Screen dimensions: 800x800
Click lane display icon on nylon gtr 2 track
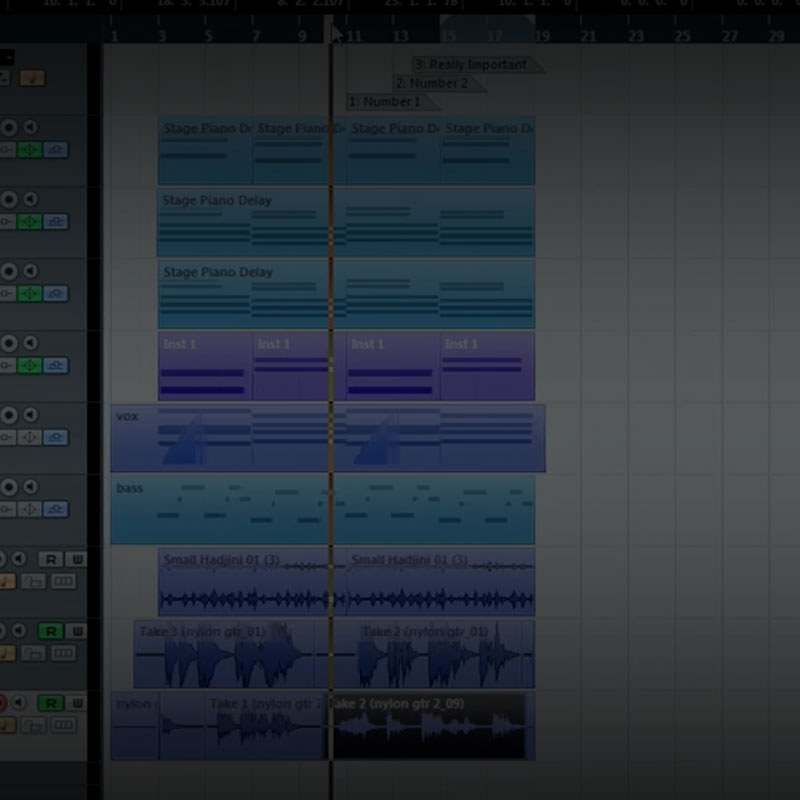click(63, 725)
